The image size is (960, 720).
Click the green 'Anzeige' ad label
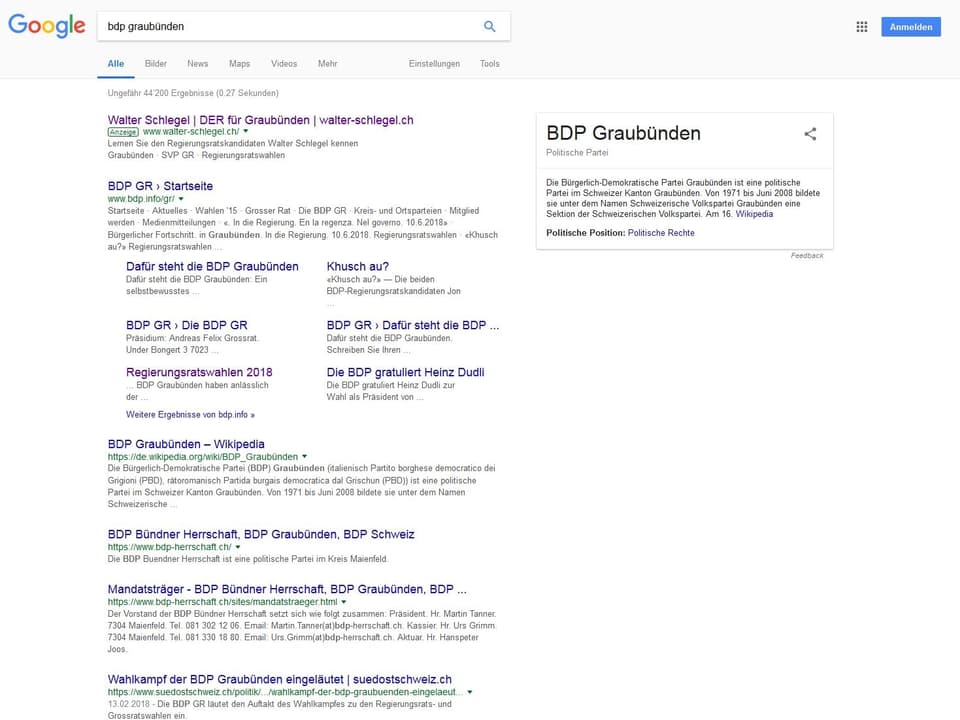[x=124, y=132]
